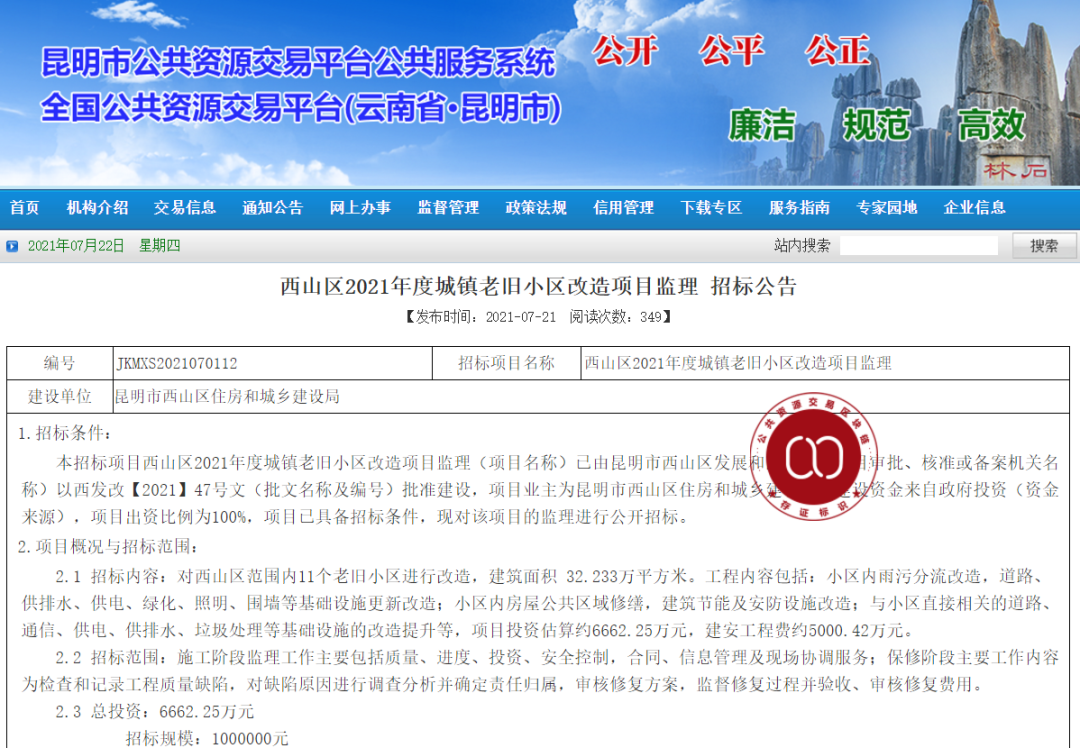Click the 建设单位 label cell
The width and height of the screenshot is (1080, 748).
[60, 397]
